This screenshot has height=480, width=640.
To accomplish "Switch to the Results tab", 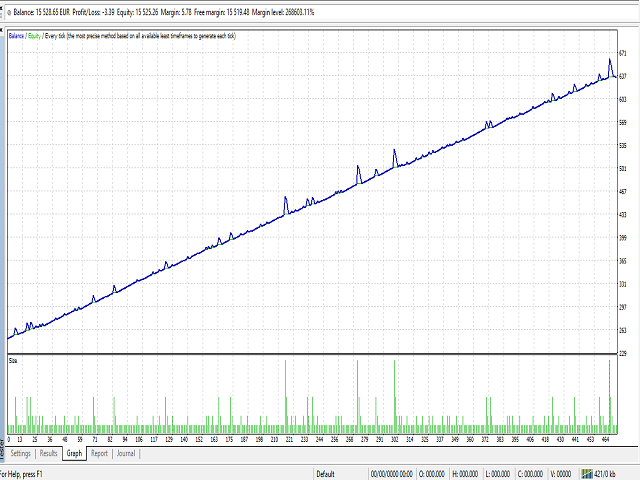I will [48, 453].
